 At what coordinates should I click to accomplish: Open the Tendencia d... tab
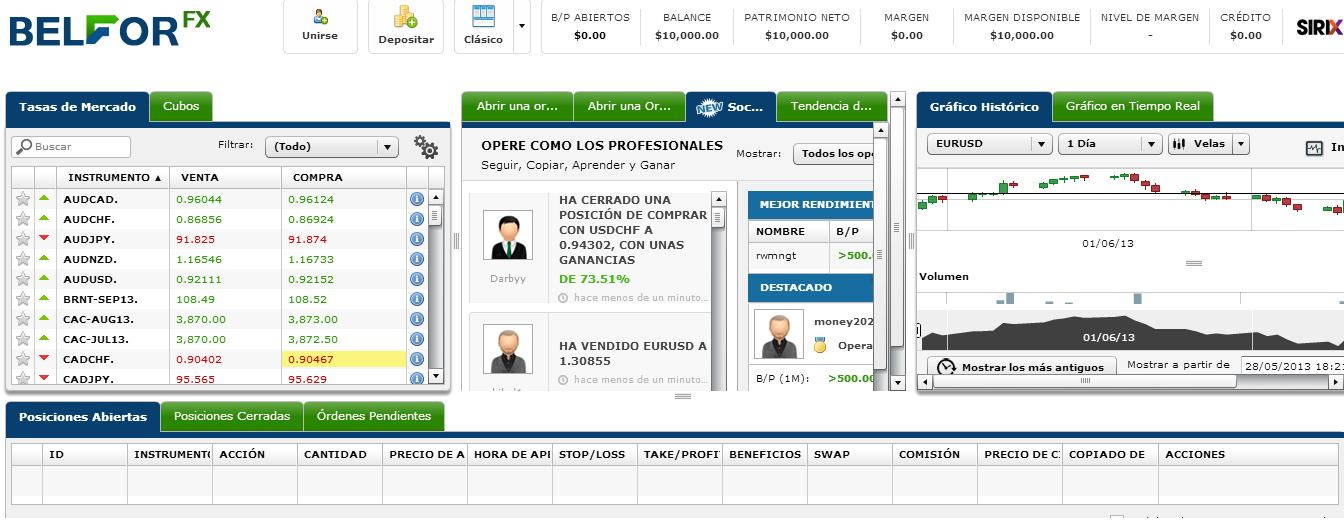click(x=831, y=106)
